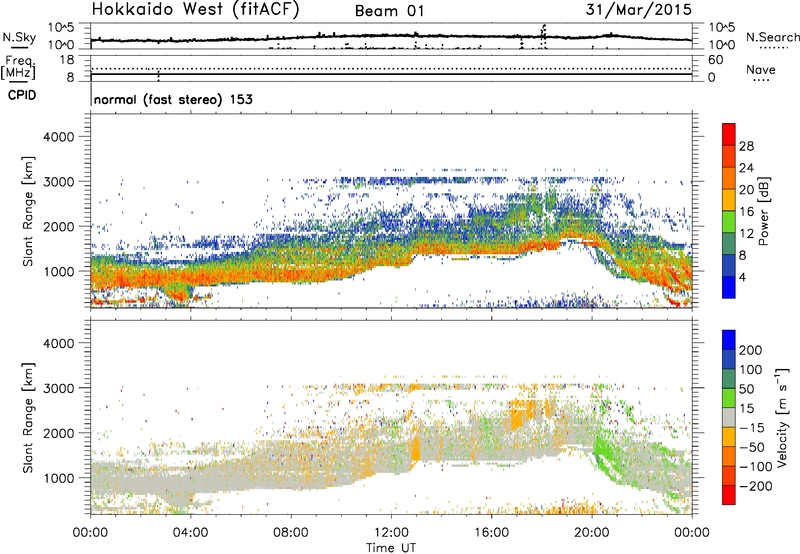Click the '200' label on the Velocity colorbar
This screenshot has width=800, height=554.
pos(751,350)
